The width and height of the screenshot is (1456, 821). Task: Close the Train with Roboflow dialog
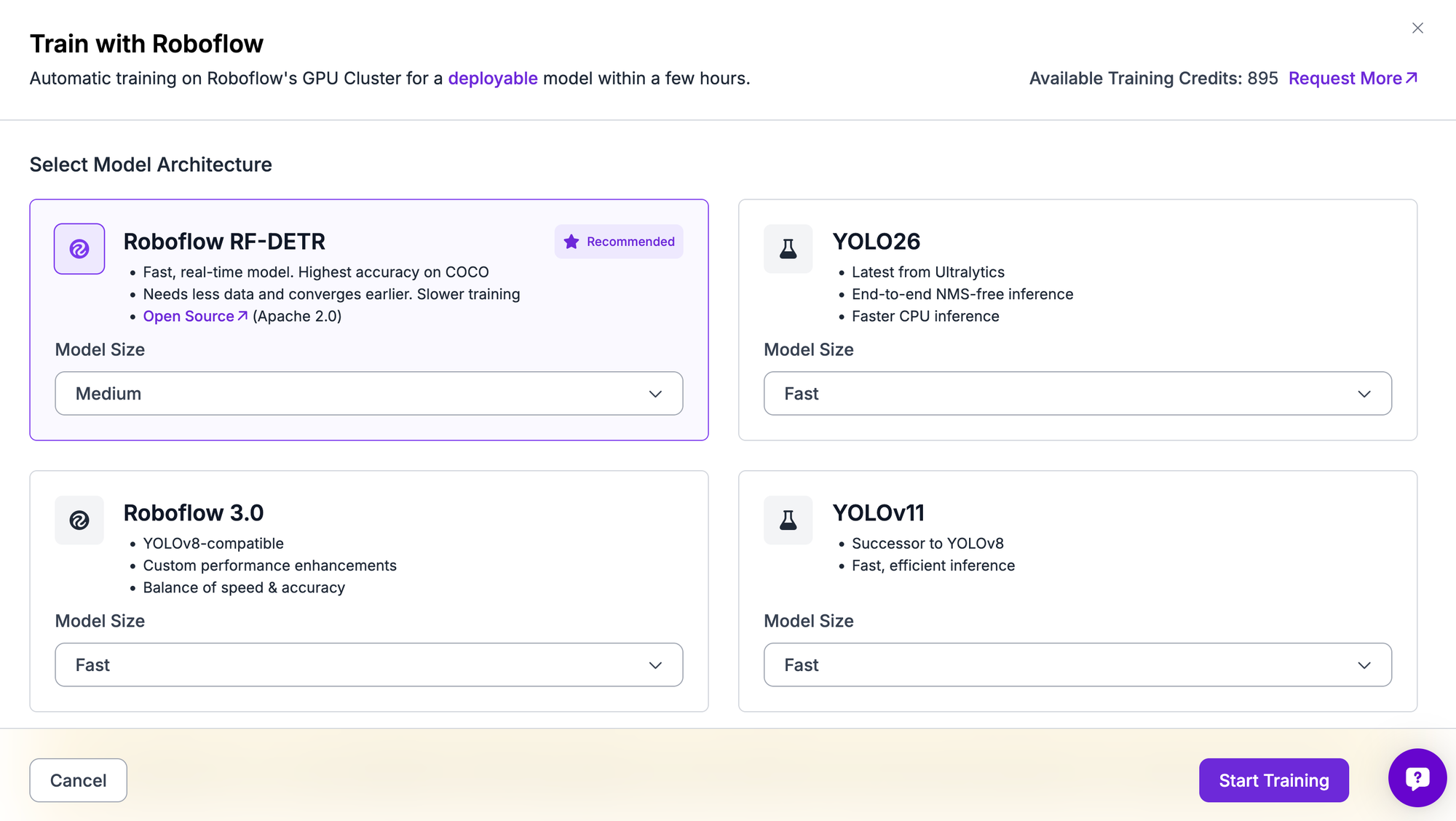point(1417,28)
